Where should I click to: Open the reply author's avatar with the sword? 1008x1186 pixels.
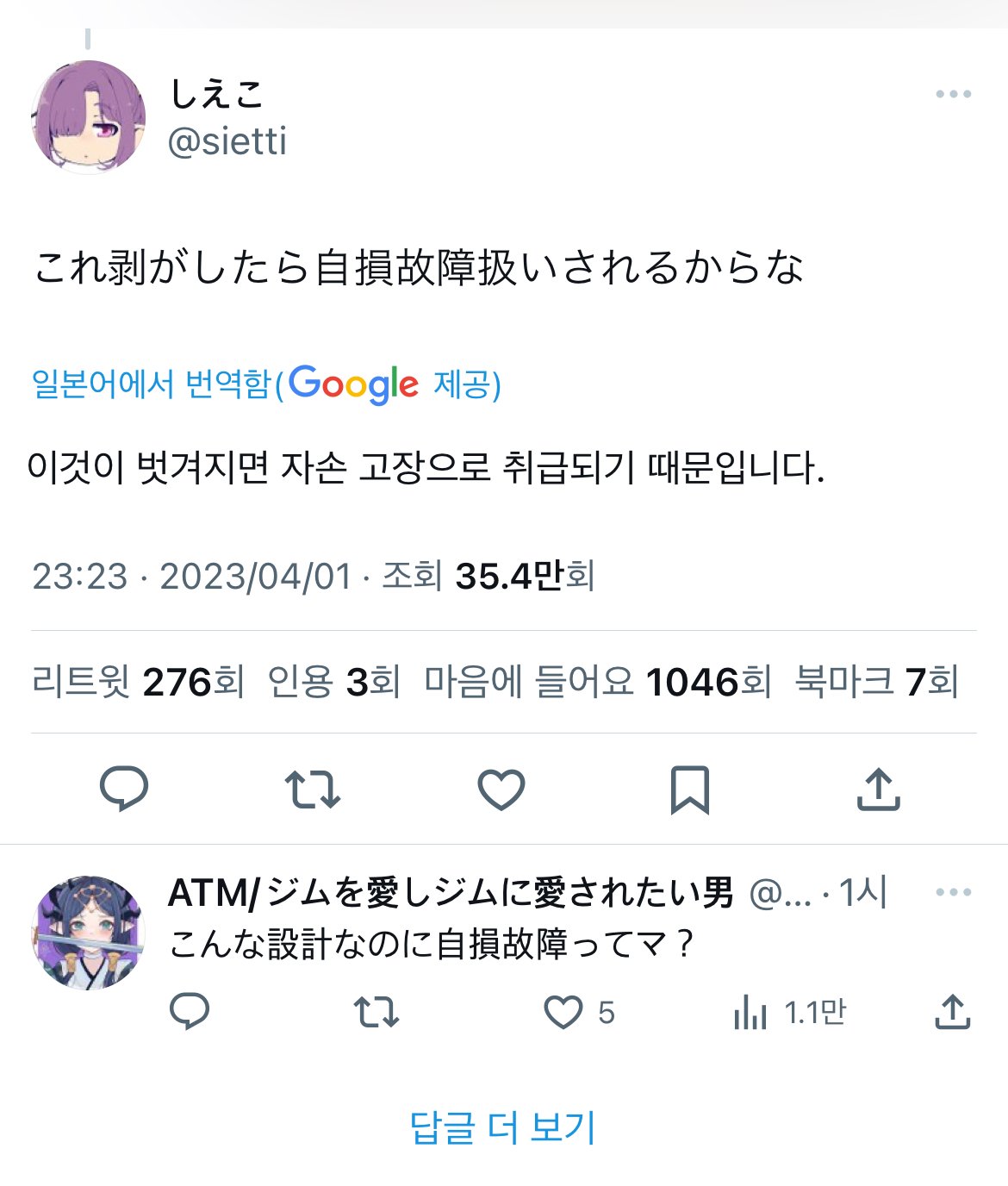[88, 933]
